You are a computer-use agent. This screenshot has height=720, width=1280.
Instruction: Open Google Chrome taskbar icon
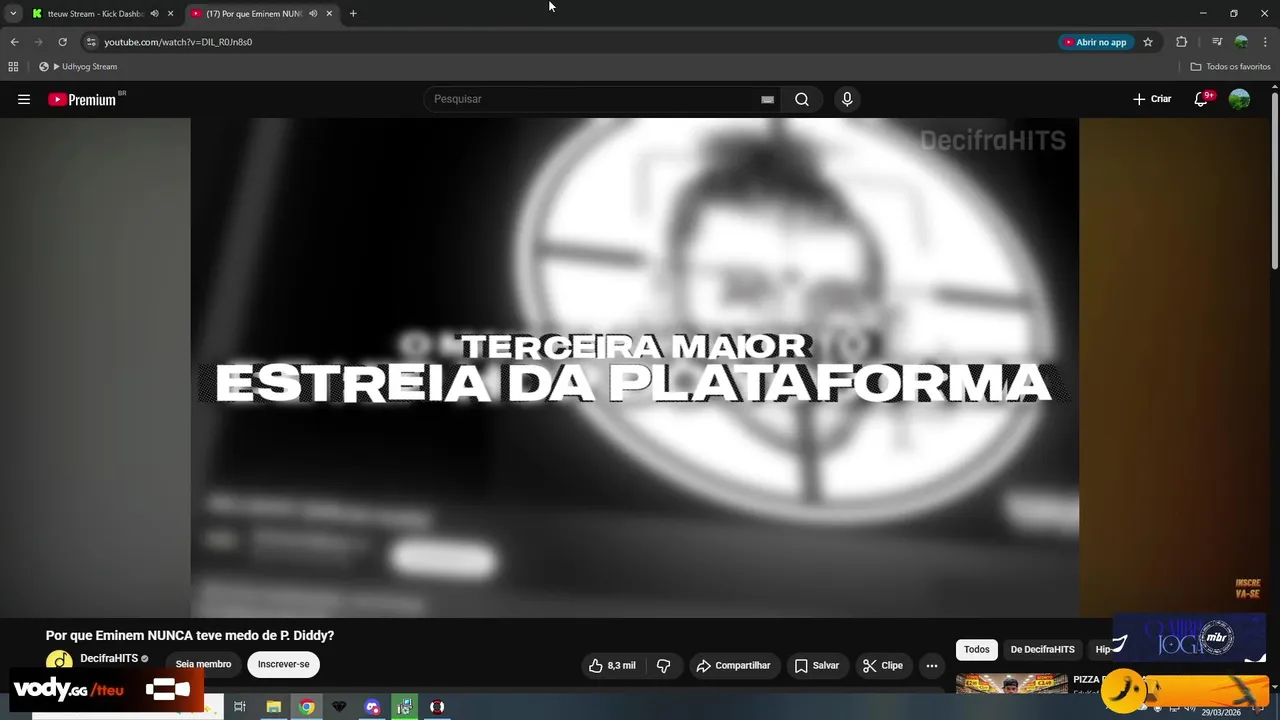307,707
